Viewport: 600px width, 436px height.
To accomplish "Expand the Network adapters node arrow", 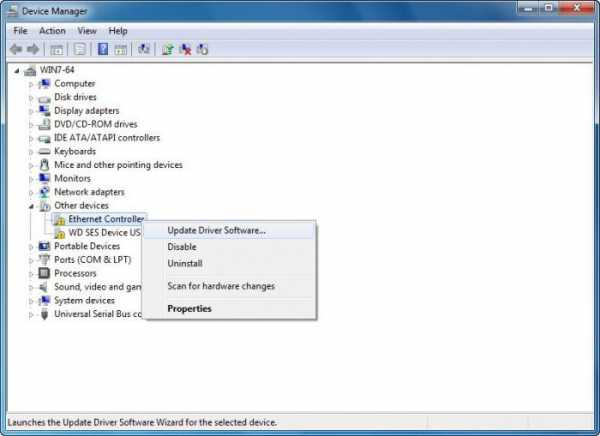I will click(31, 193).
